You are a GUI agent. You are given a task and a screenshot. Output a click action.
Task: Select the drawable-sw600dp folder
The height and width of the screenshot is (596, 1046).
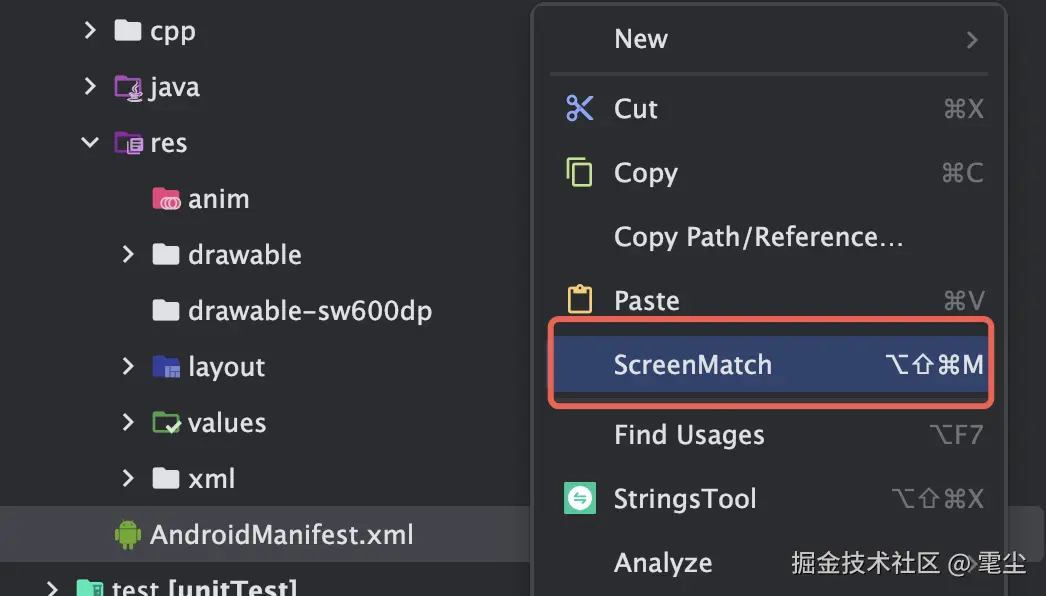[x=309, y=311]
